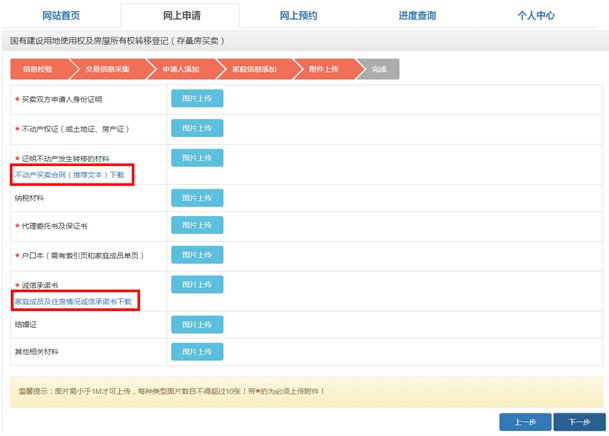Jump to the 交易信息采集 step

108,69
